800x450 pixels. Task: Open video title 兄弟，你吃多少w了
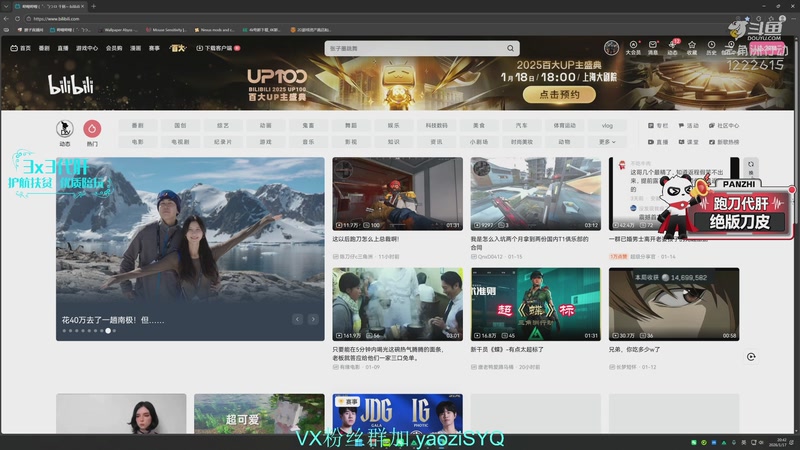click(635, 349)
